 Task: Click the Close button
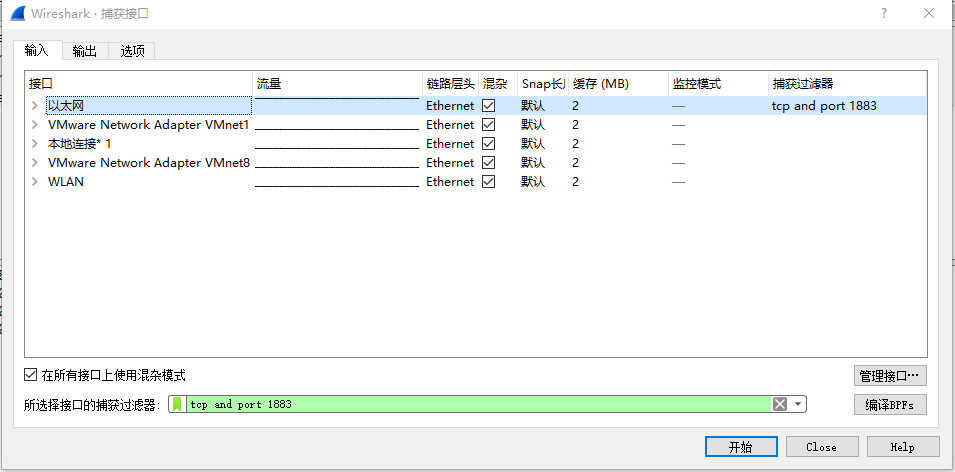click(x=822, y=447)
